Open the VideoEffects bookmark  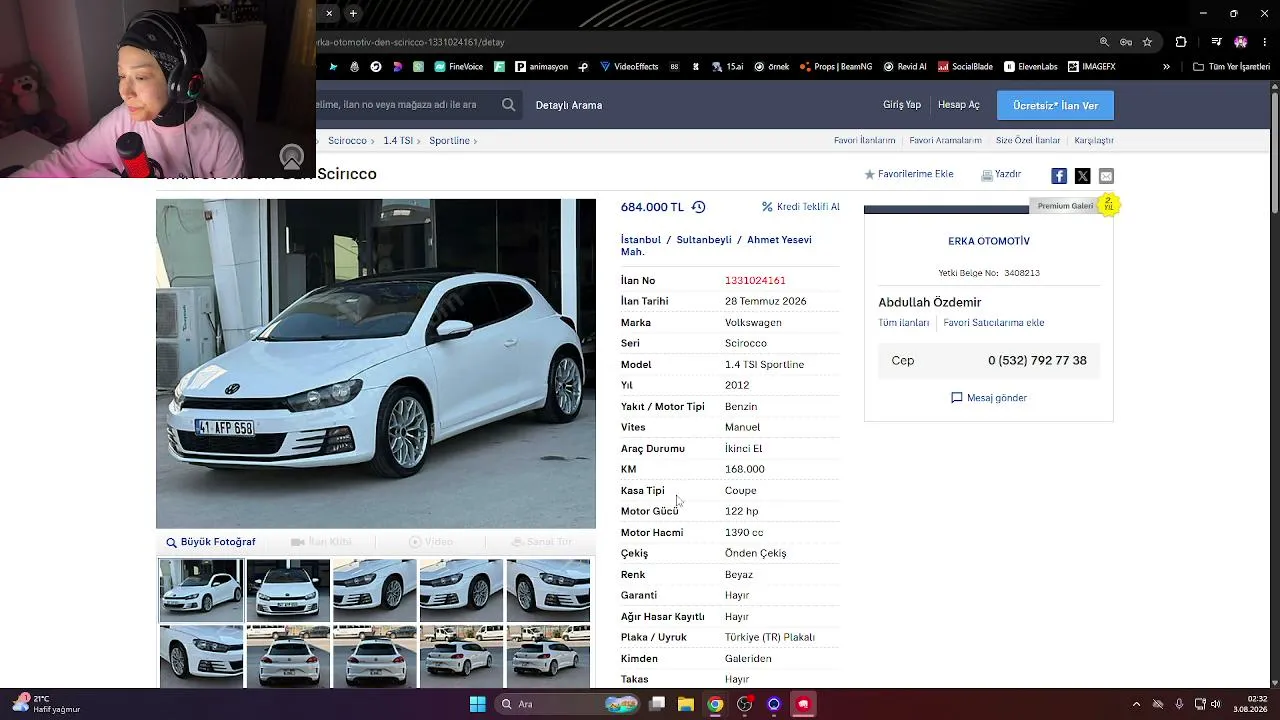point(629,67)
